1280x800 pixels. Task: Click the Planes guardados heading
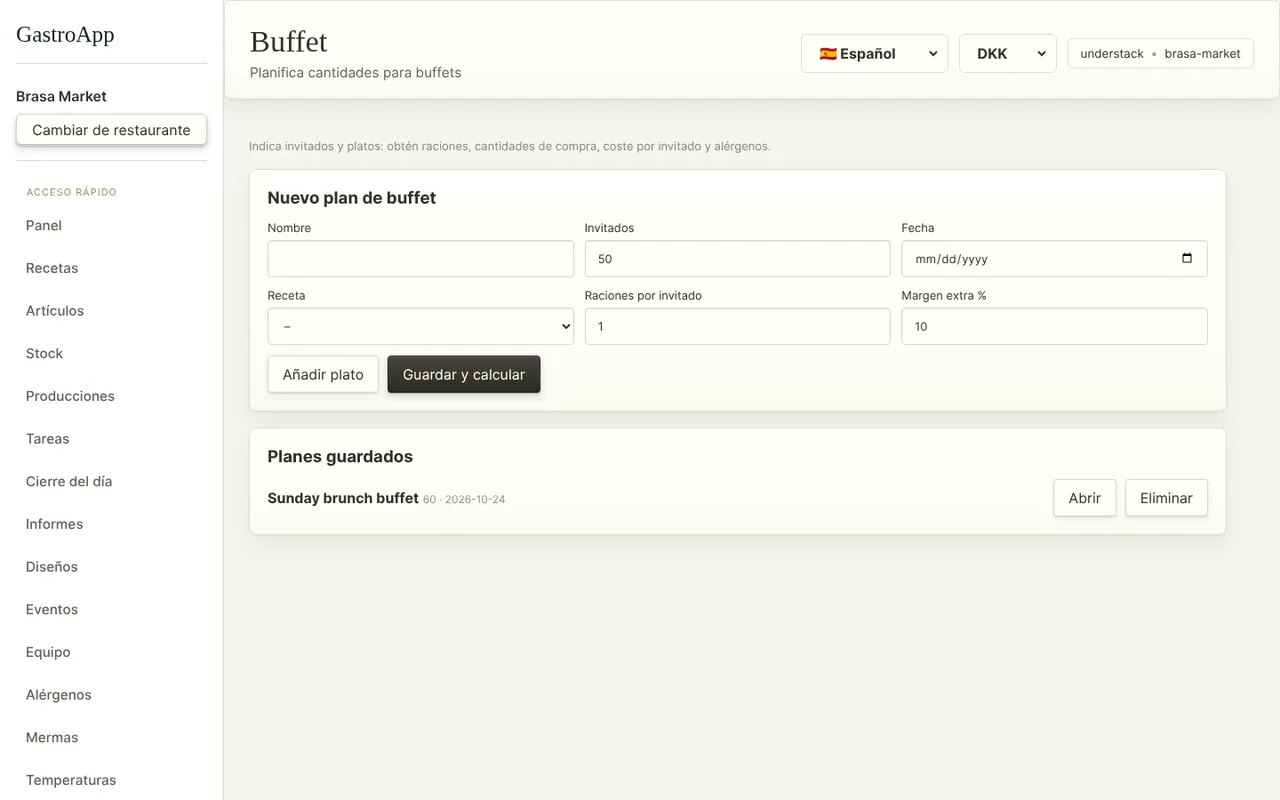(x=340, y=457)
